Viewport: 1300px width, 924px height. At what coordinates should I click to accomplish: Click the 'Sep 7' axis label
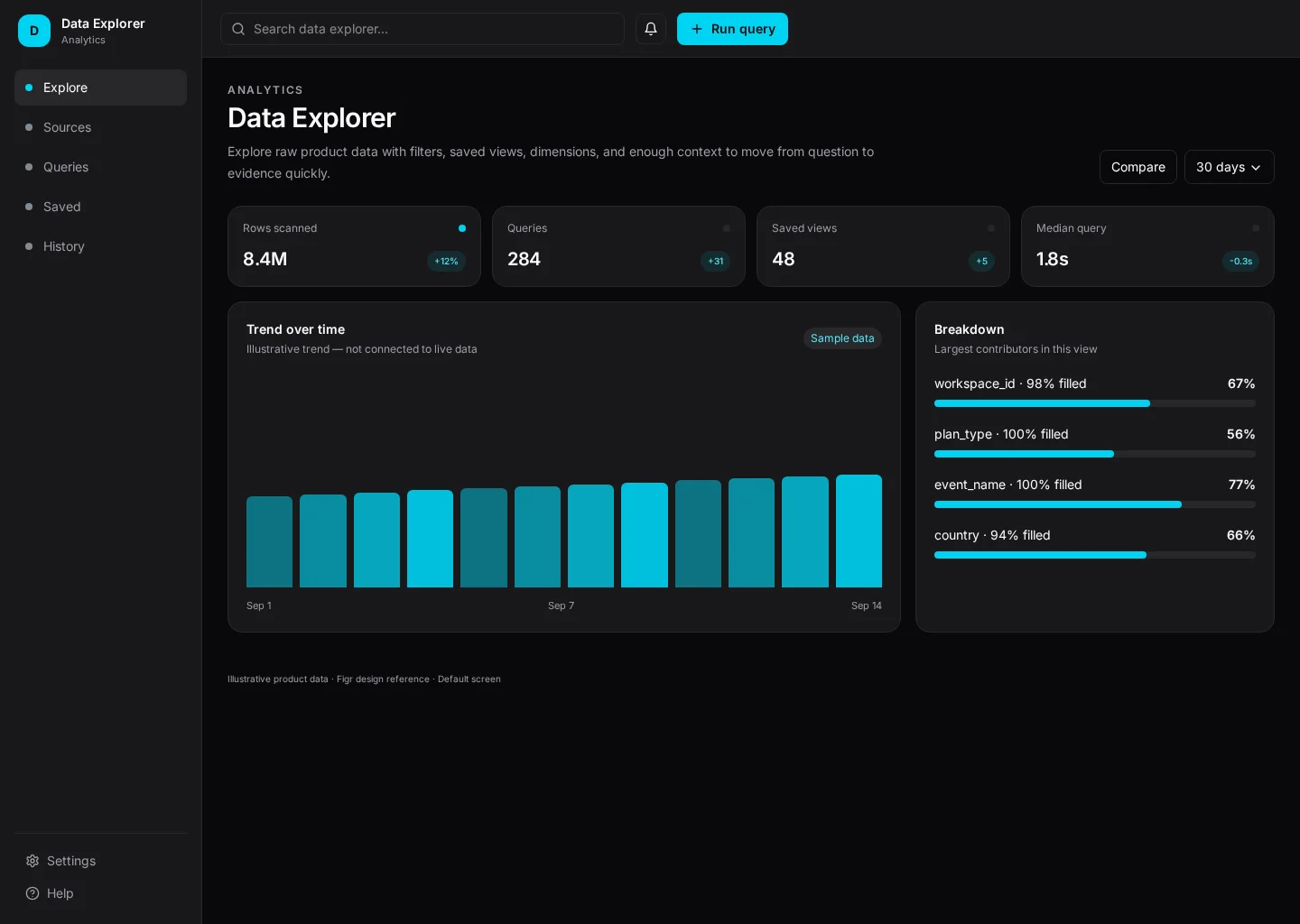(x=561, y=605)
